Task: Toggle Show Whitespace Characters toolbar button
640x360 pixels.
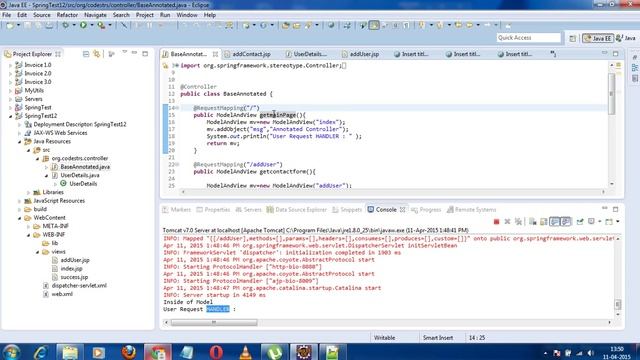Action: (407, 25)
